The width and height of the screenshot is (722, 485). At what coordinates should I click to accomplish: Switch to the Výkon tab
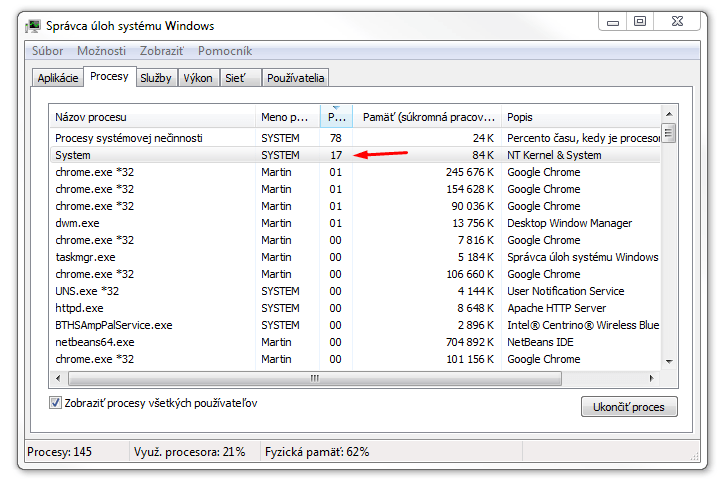[x=197, y=78]
